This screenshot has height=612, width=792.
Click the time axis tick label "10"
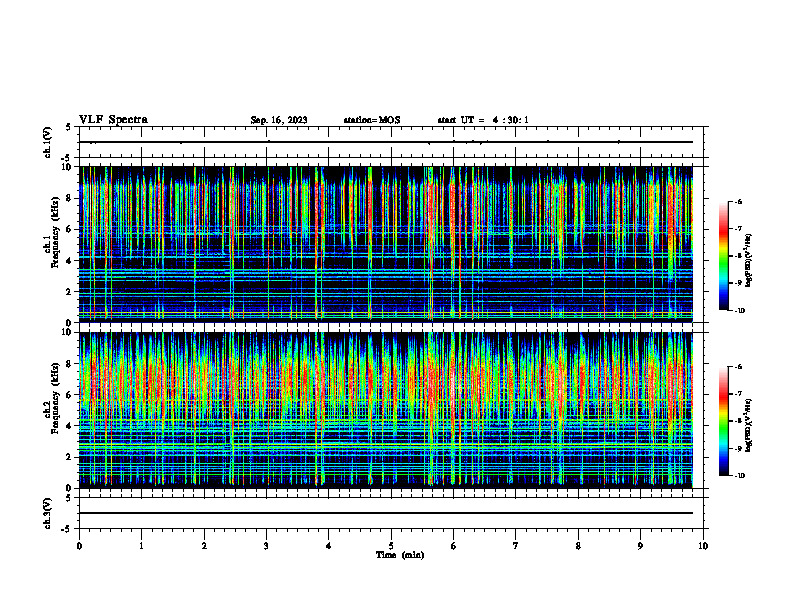coord(703,546)
